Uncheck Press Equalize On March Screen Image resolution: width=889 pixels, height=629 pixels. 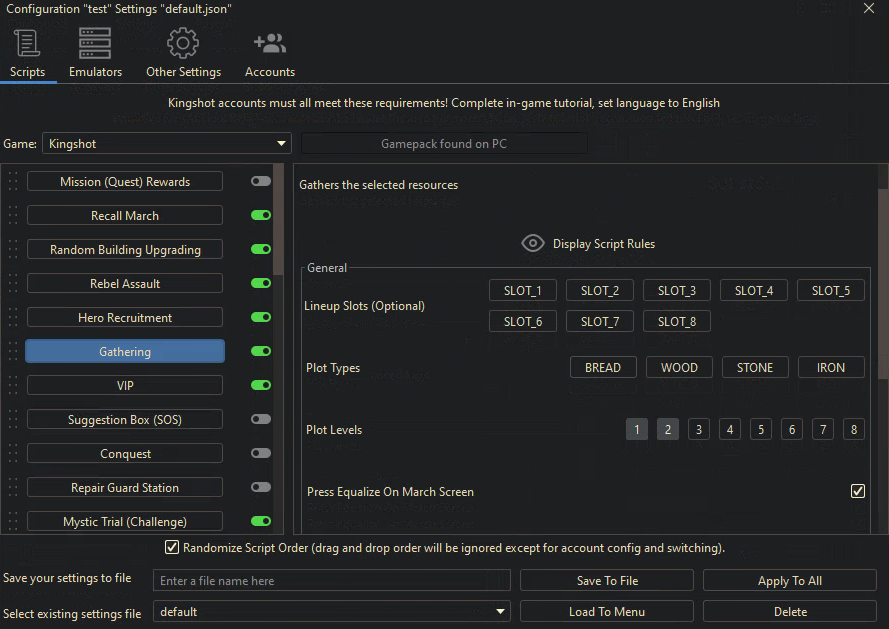[x=857, y=491]
